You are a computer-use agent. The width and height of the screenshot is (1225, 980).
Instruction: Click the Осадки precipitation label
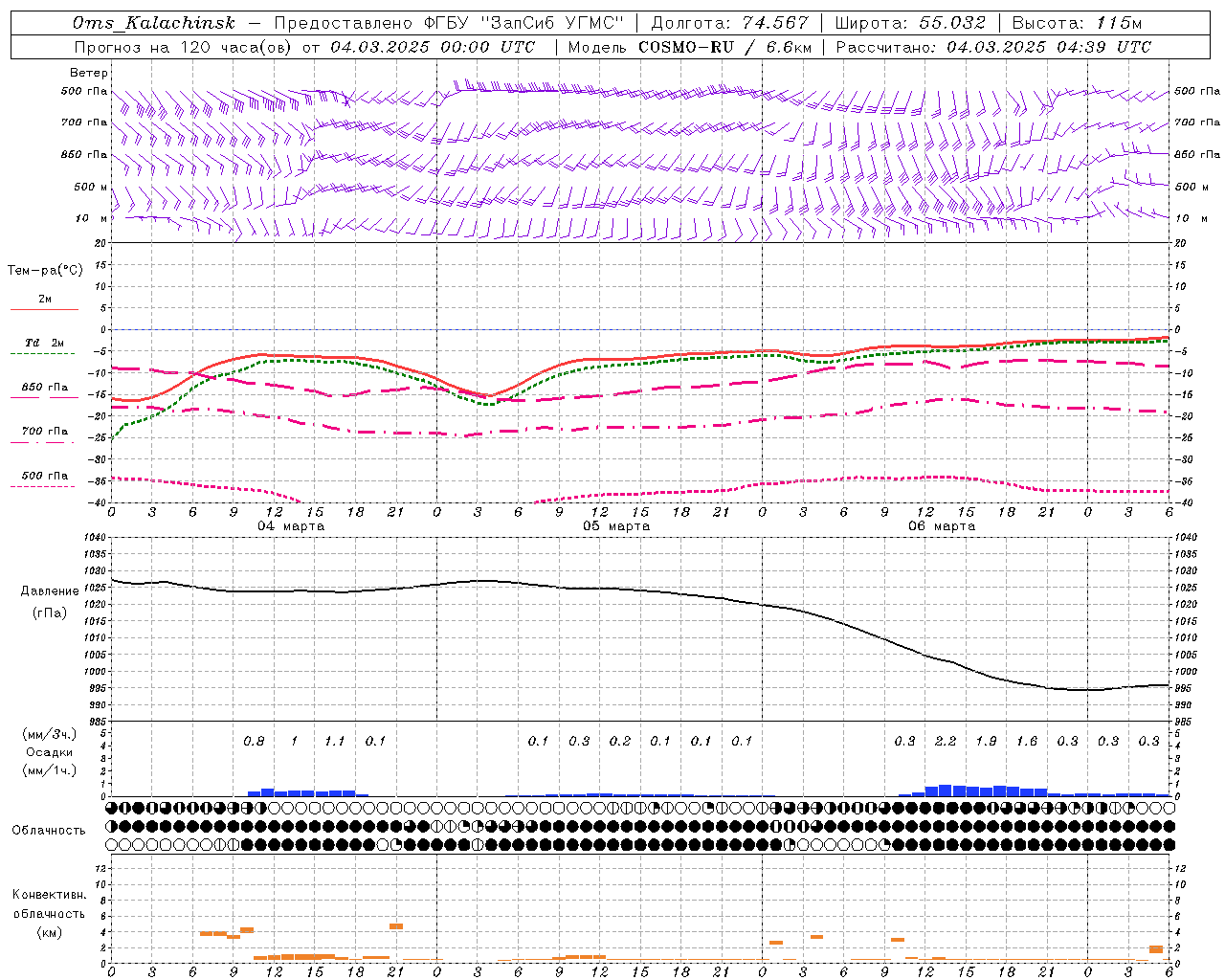pyautogui.click(x=50, y=752)
